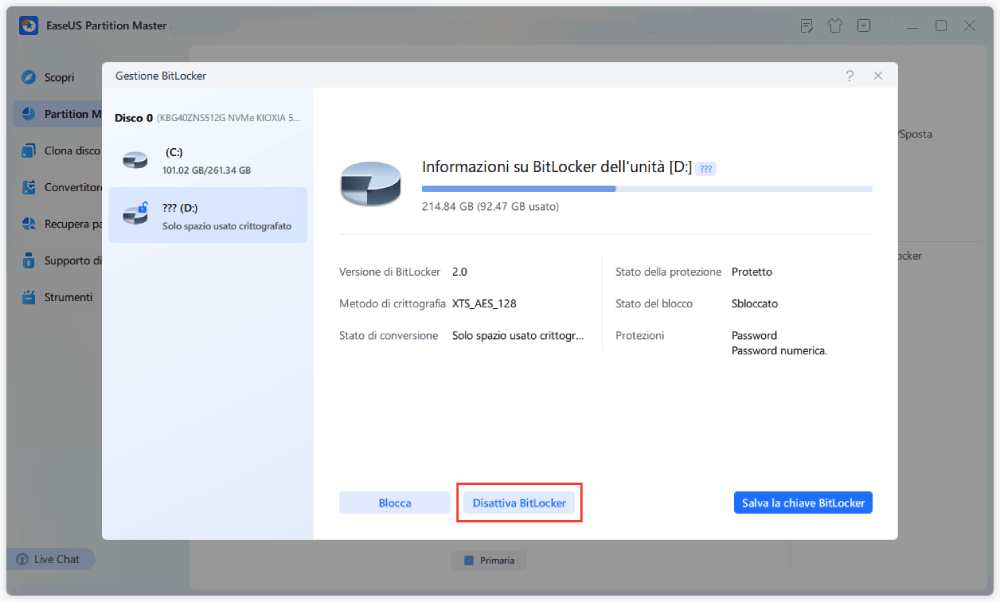
Task: Click the Recupera partizione icon
Action: [x=29, y=224]
